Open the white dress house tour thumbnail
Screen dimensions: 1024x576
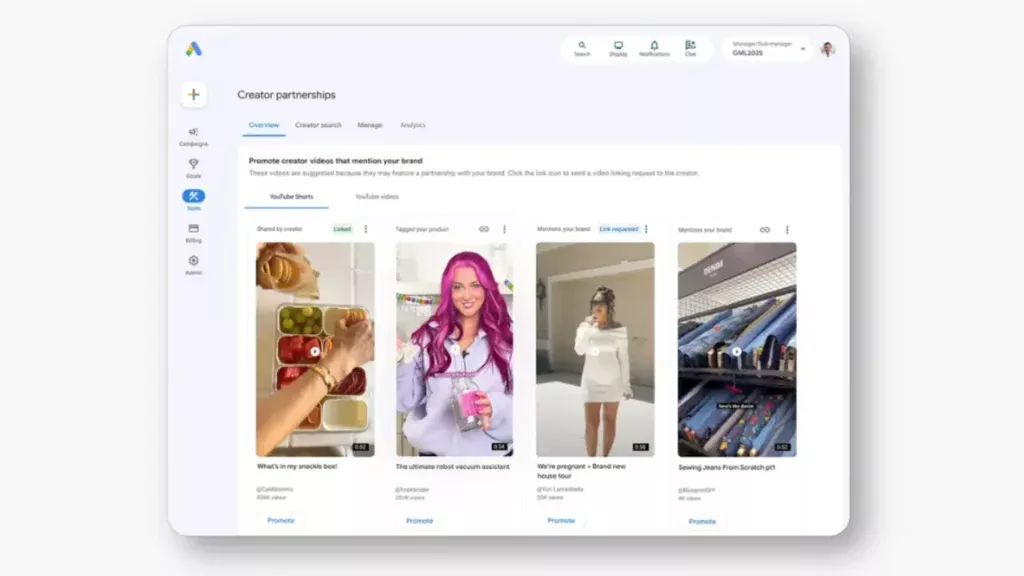coord(595,349)
